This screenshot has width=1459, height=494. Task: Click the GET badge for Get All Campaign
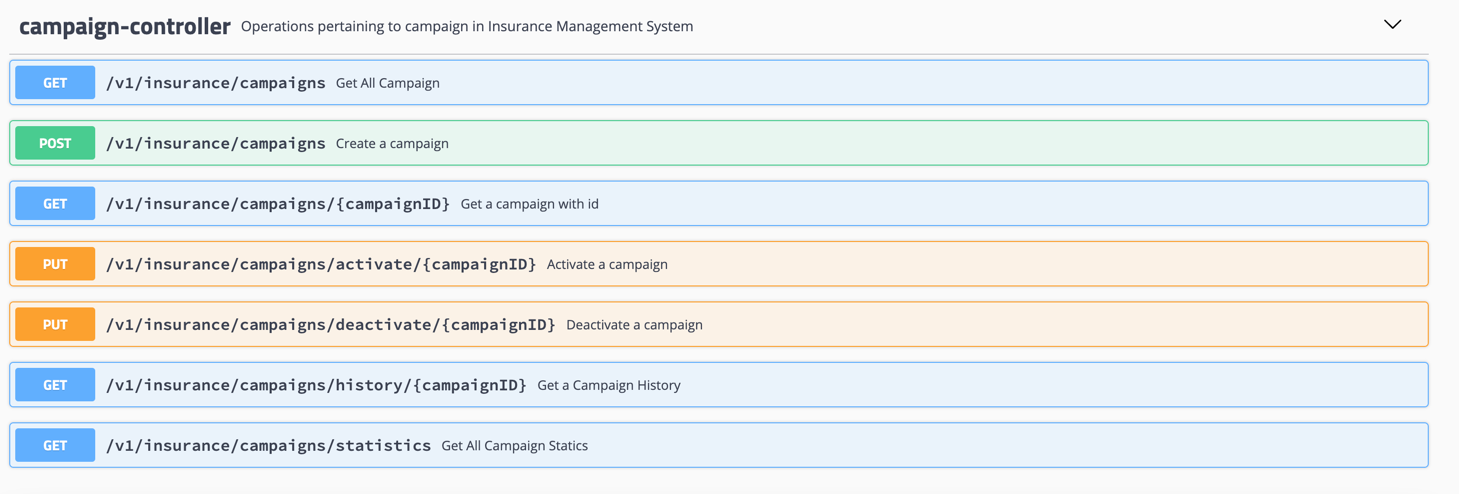[x=55, y=83]
